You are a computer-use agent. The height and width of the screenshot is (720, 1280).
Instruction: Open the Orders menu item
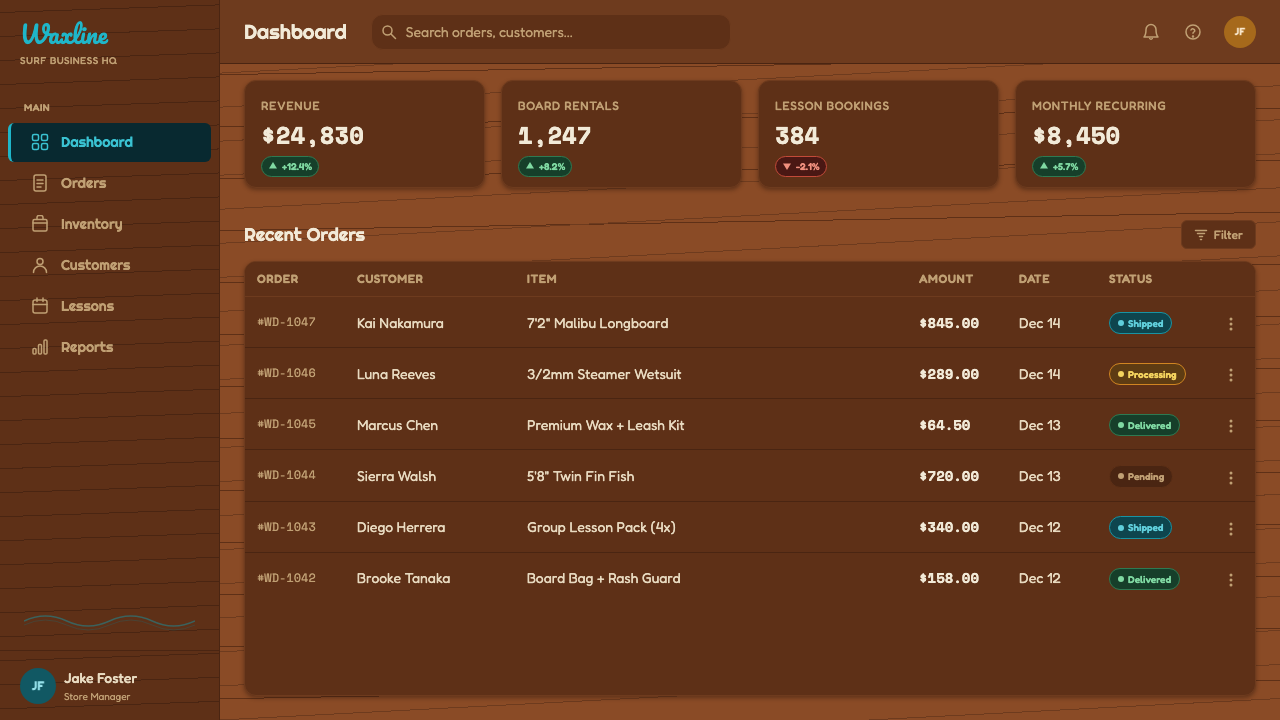(110, 183)
